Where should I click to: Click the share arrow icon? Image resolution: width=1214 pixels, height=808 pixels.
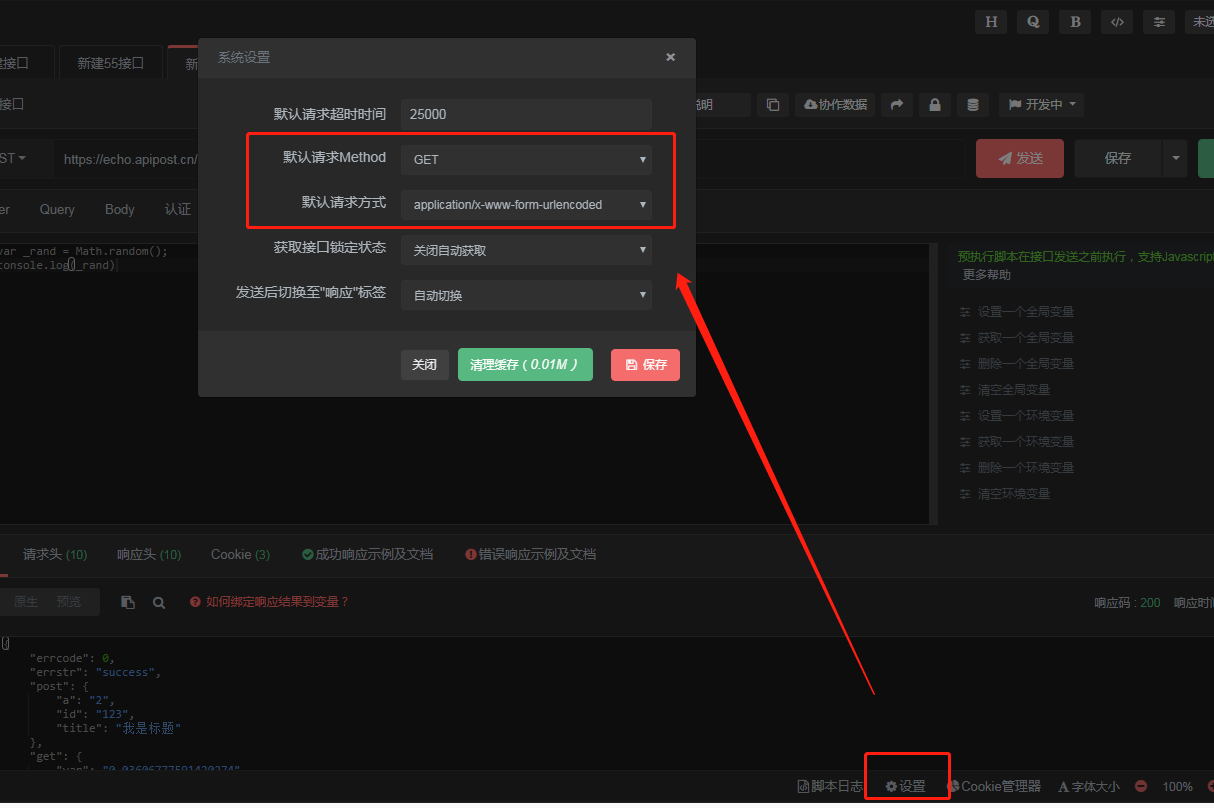coord(897,104)
